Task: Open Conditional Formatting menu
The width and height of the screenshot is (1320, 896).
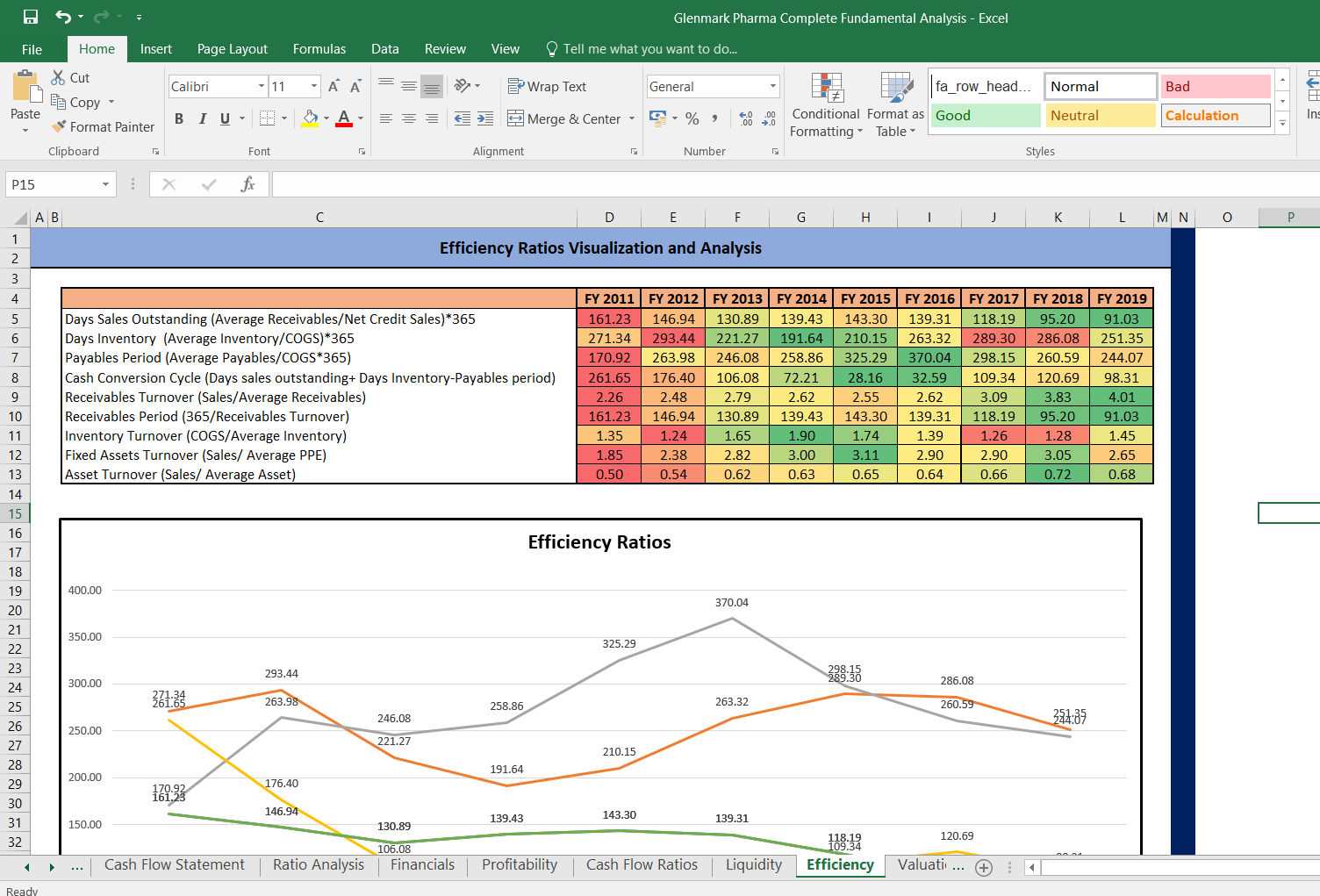Action: click(x=825, y=105)
